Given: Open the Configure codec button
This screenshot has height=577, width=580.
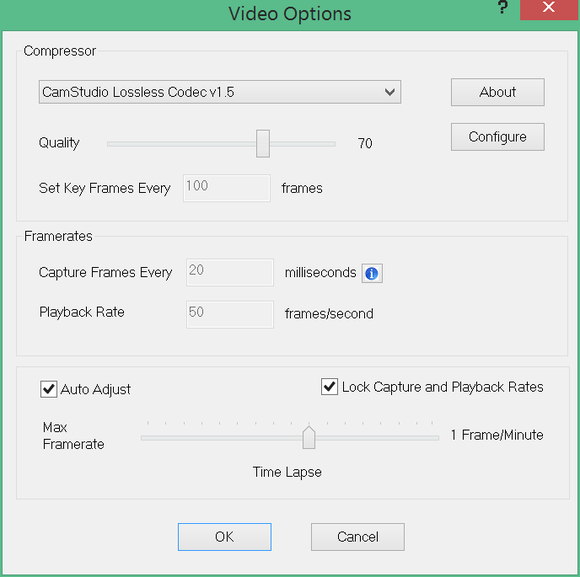Looking at the screenshot, I should [498, 137].
